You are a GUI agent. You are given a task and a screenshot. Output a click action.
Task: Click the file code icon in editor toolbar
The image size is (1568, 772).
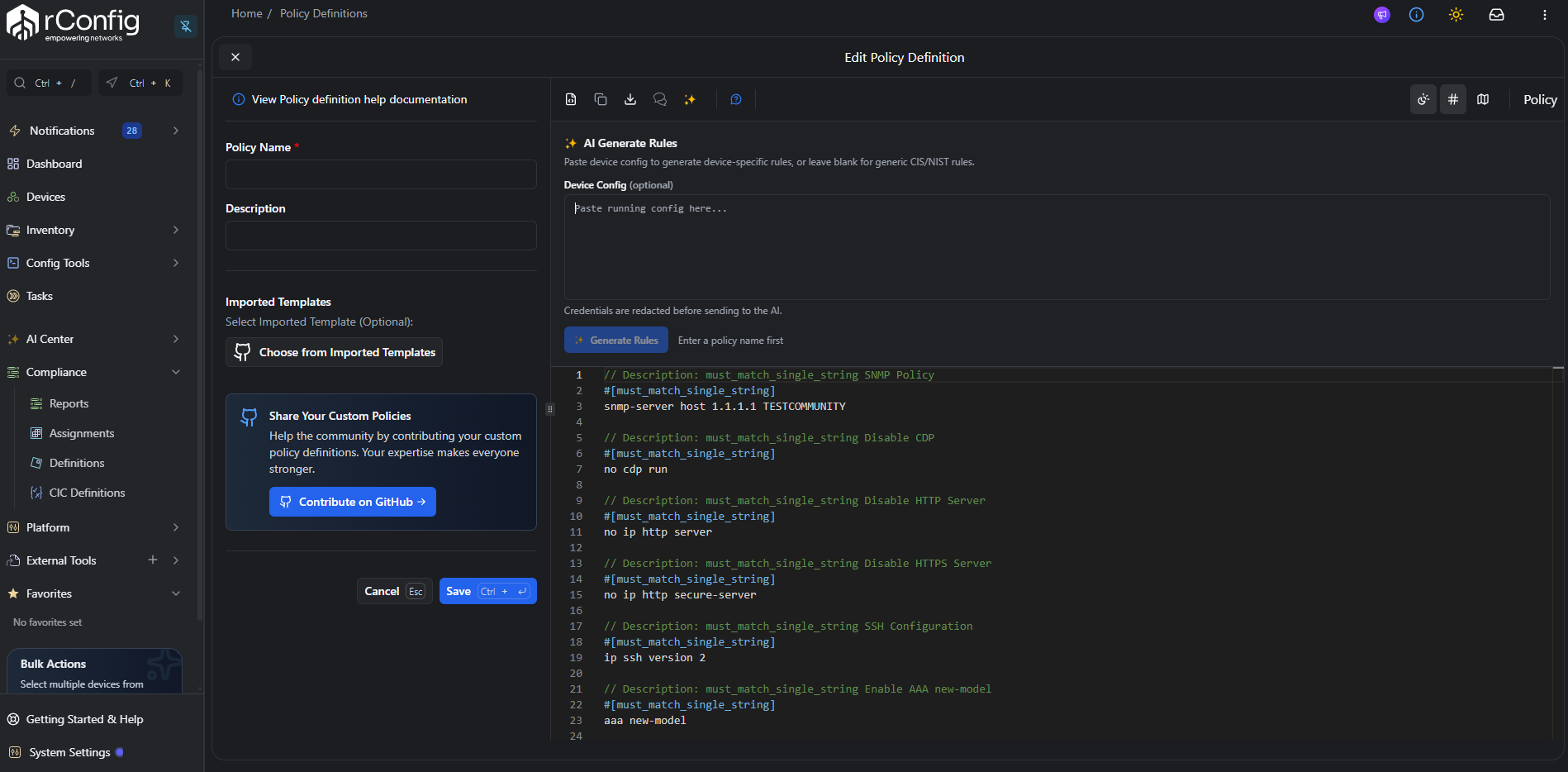click(x=571, y=99)
